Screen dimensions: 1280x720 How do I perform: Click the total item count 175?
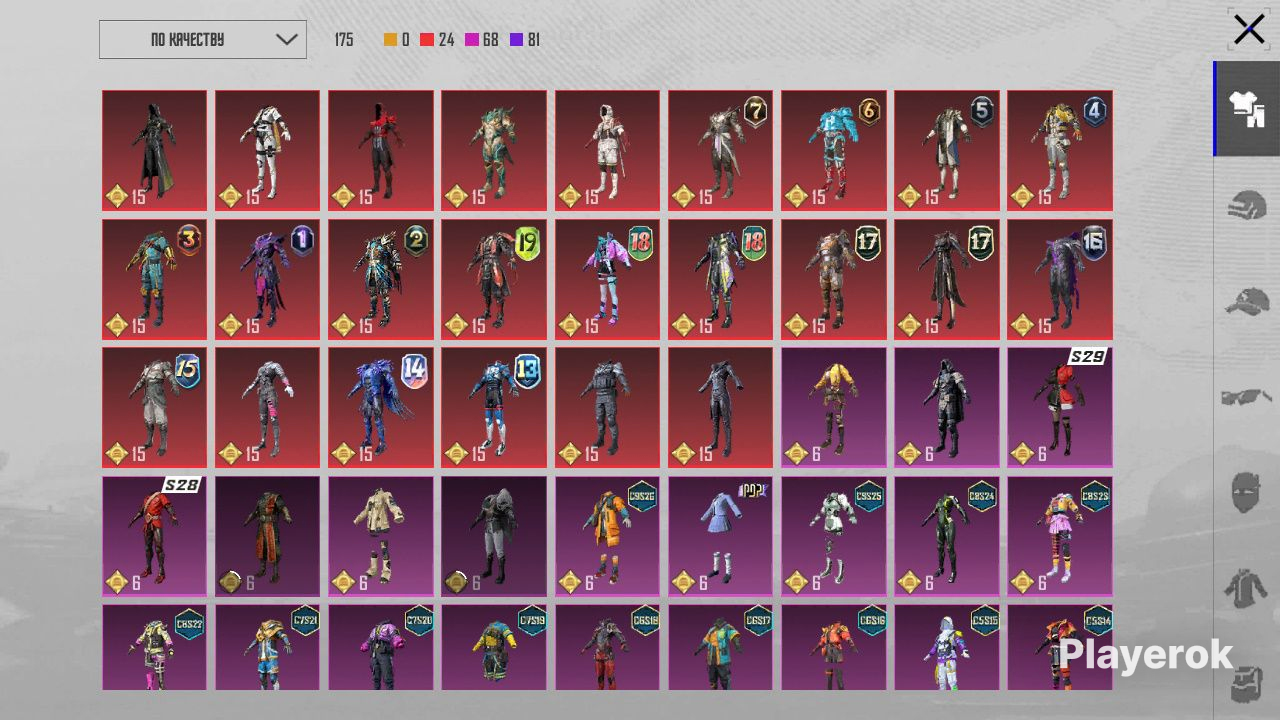click(344, 40)
